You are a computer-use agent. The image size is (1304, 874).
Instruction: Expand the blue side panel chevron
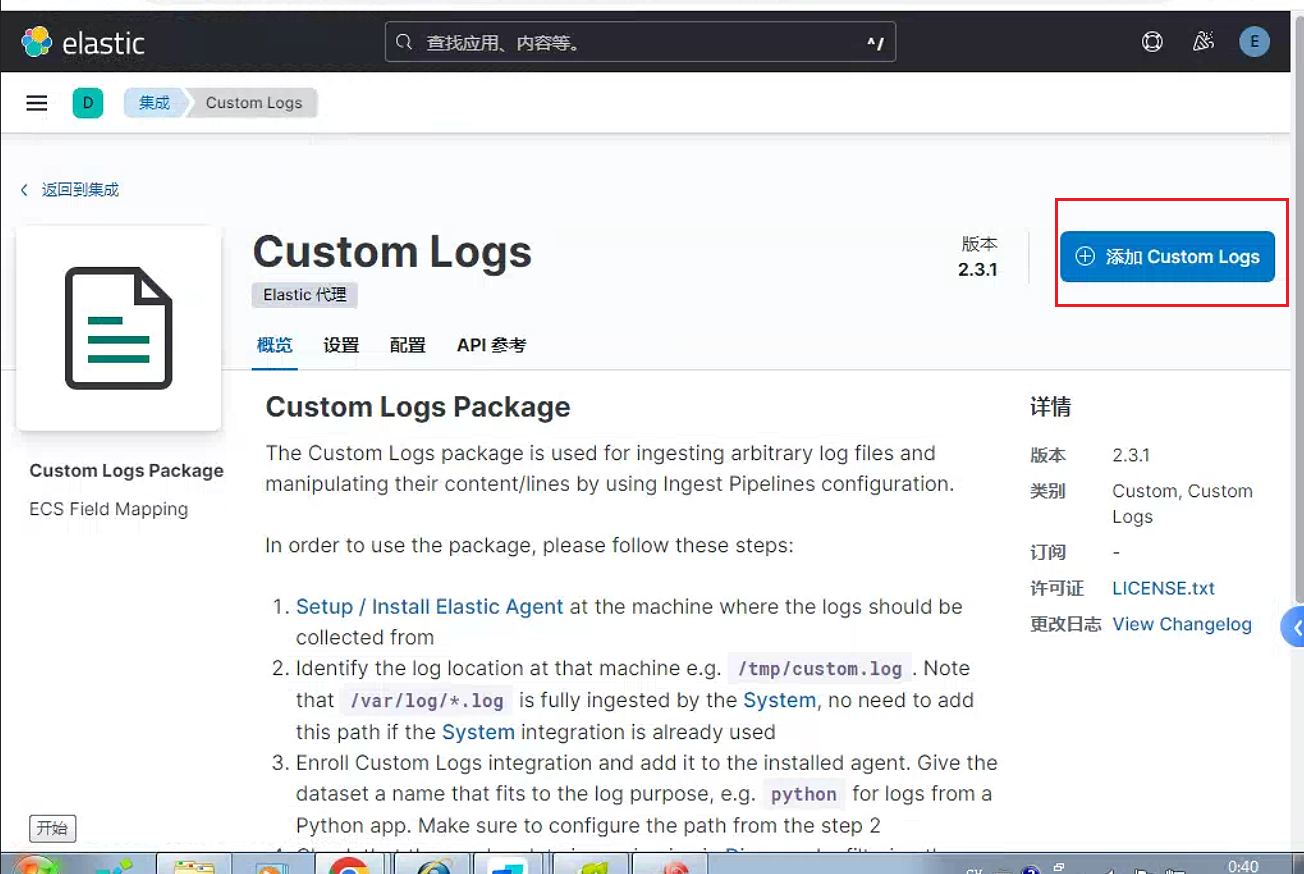pyautogui.click(x=1293, y=628)
